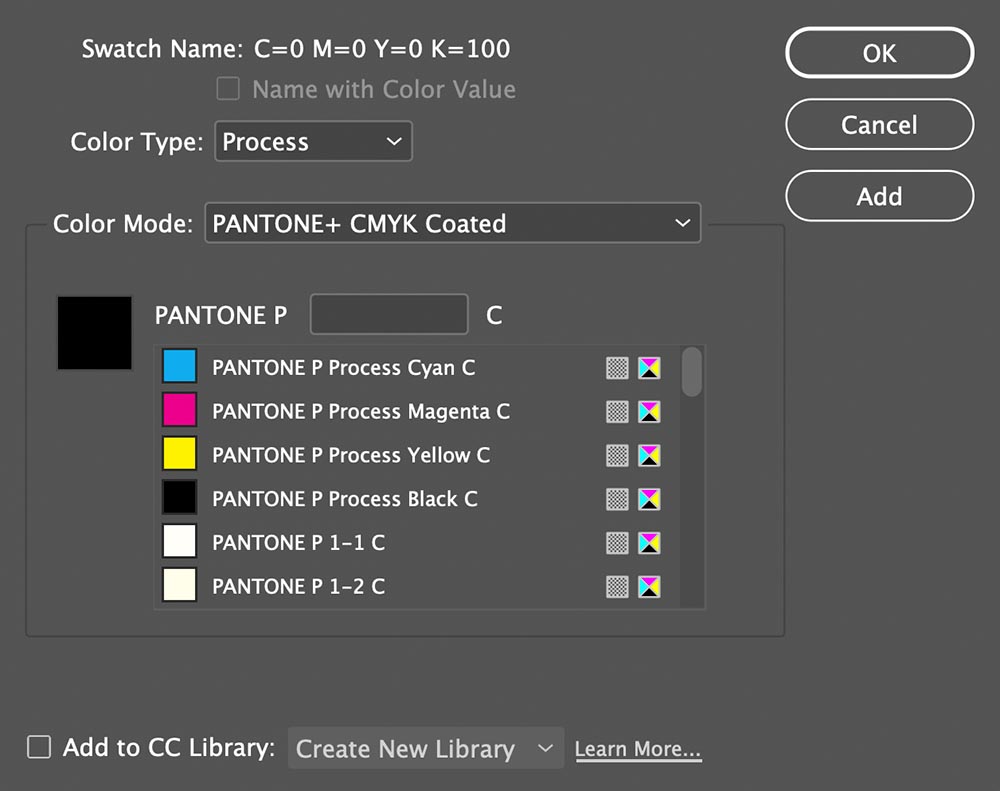Click process color icon for Process Cyan
The image size is (1000, 791).
(618, 368)
